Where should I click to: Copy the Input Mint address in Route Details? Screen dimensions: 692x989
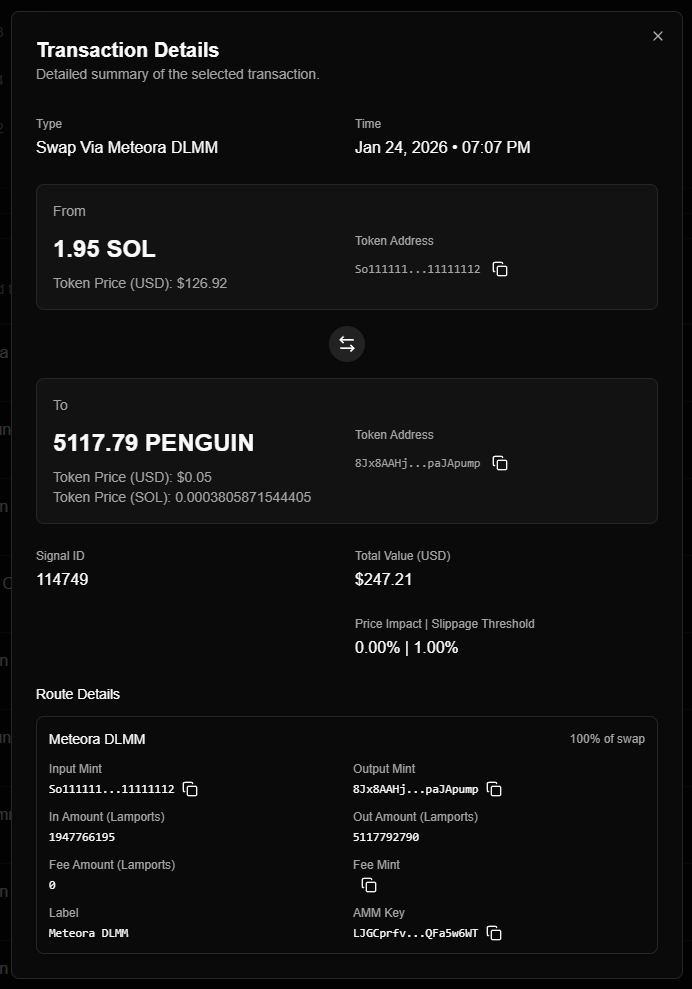point(190,789)
